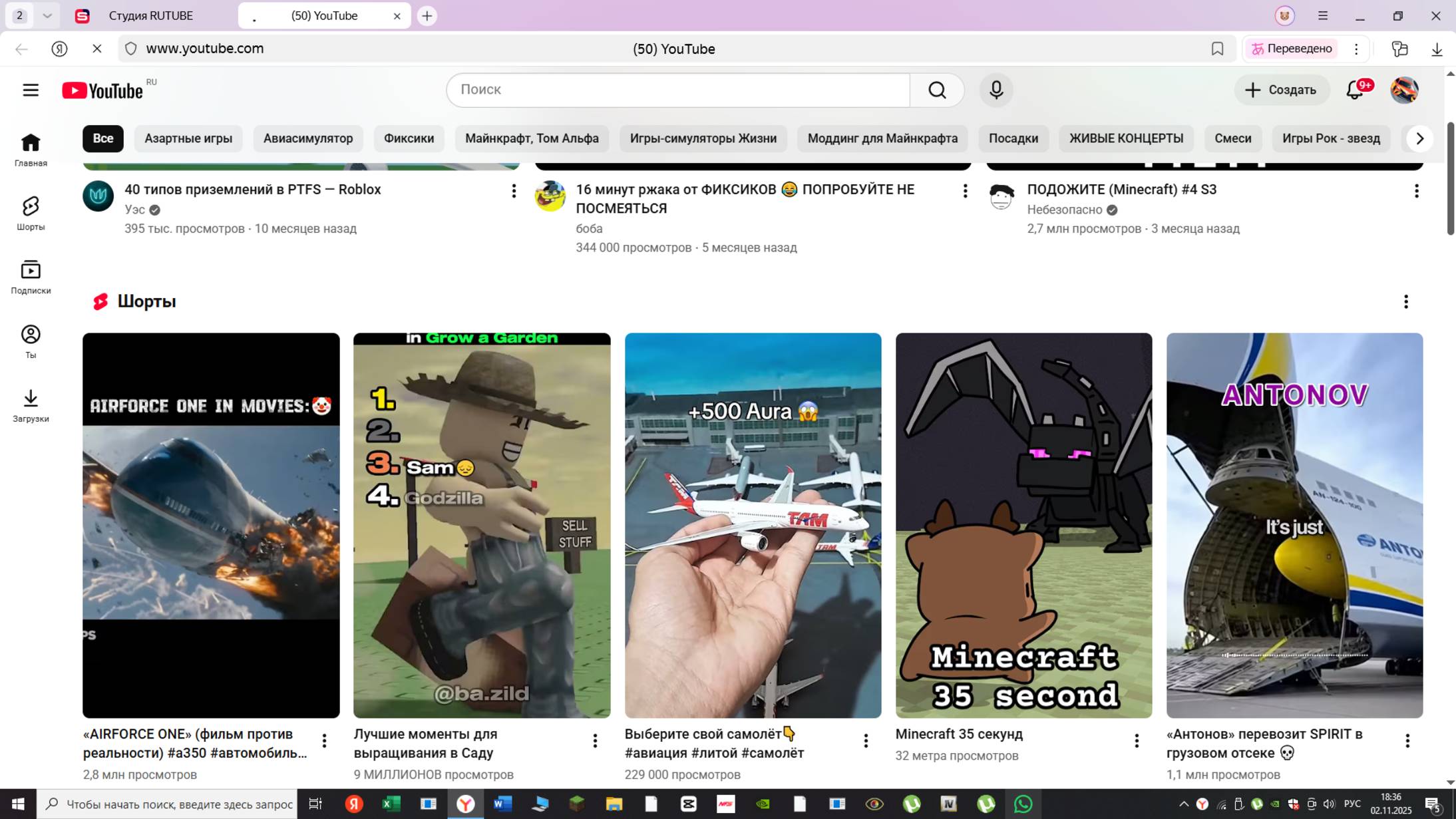Select the Фиксики category chip

coord(409,138)
